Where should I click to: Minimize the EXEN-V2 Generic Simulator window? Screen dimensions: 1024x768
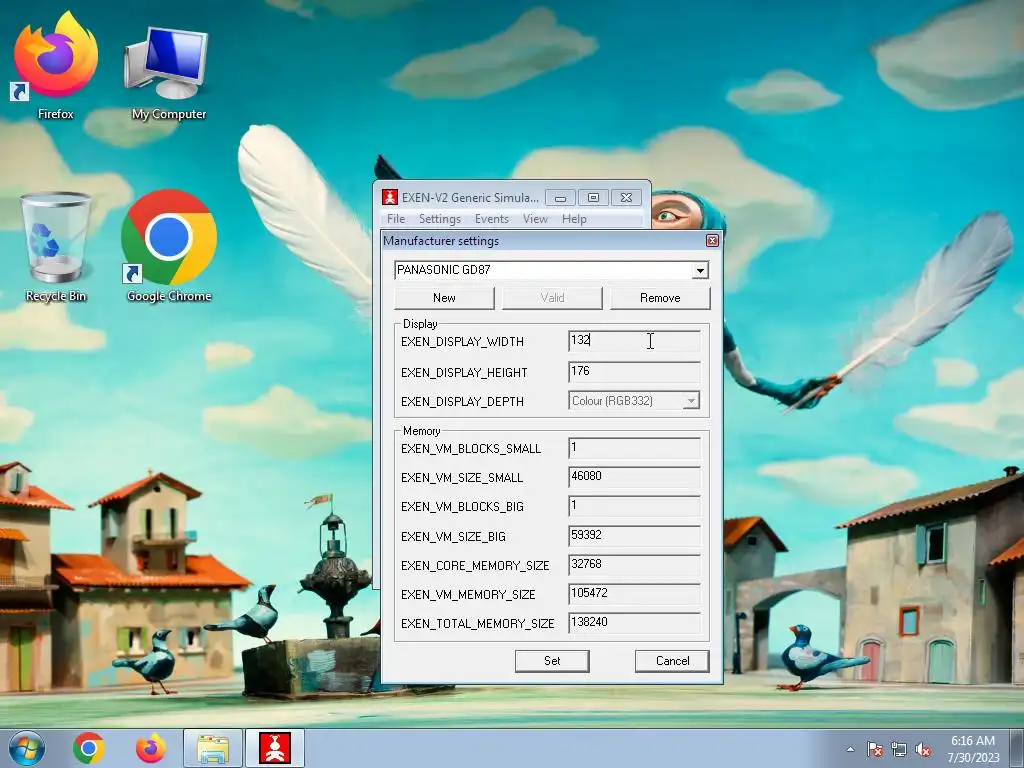point(560,198)
